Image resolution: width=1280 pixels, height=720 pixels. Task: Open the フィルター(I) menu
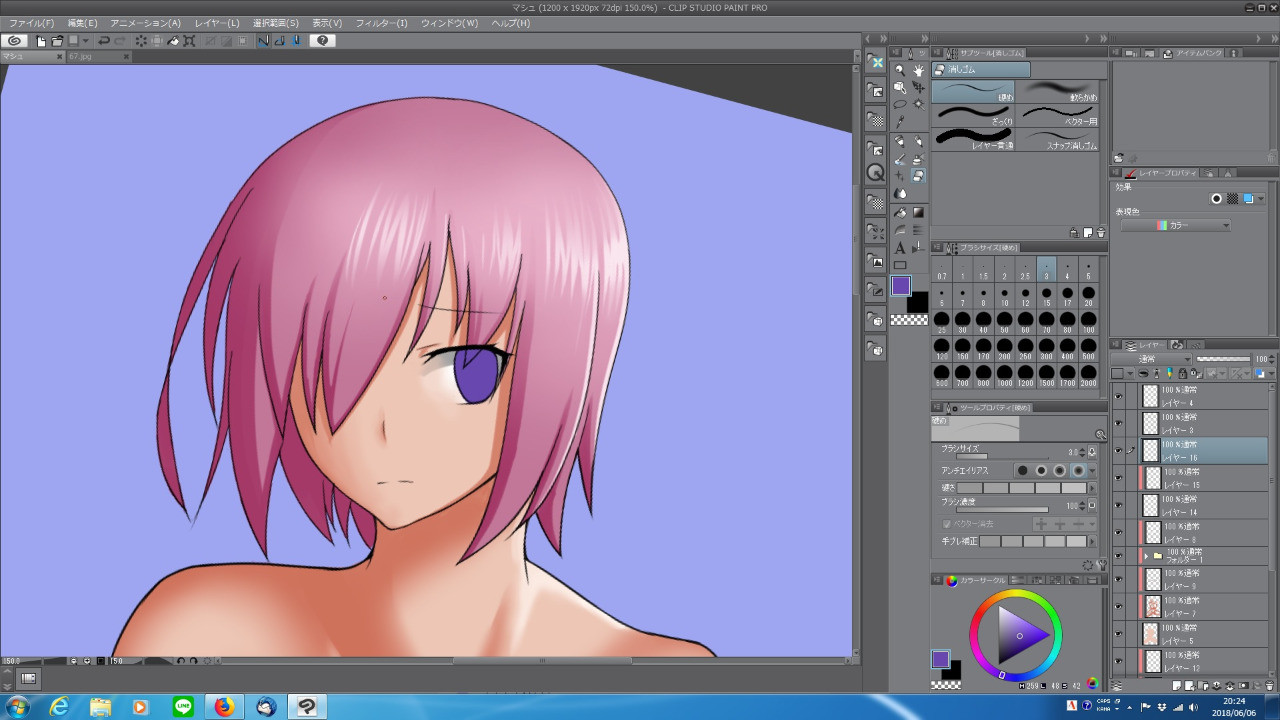point(381,23)
